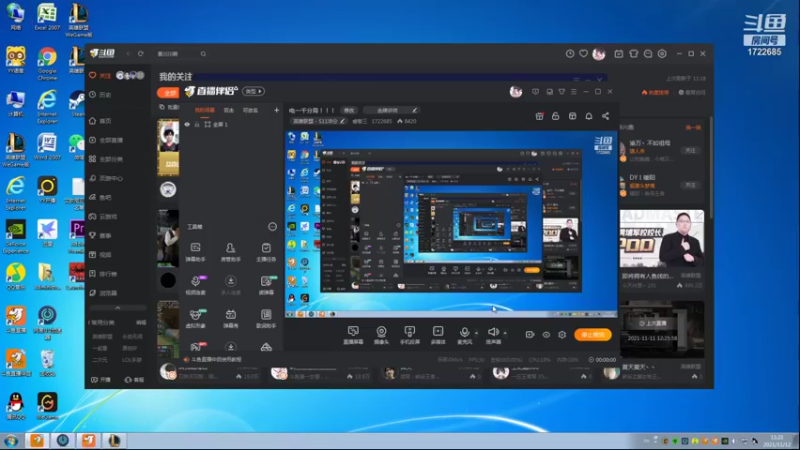Focus the Douyu search input field
Screen dimensions: 800x450
176,54
